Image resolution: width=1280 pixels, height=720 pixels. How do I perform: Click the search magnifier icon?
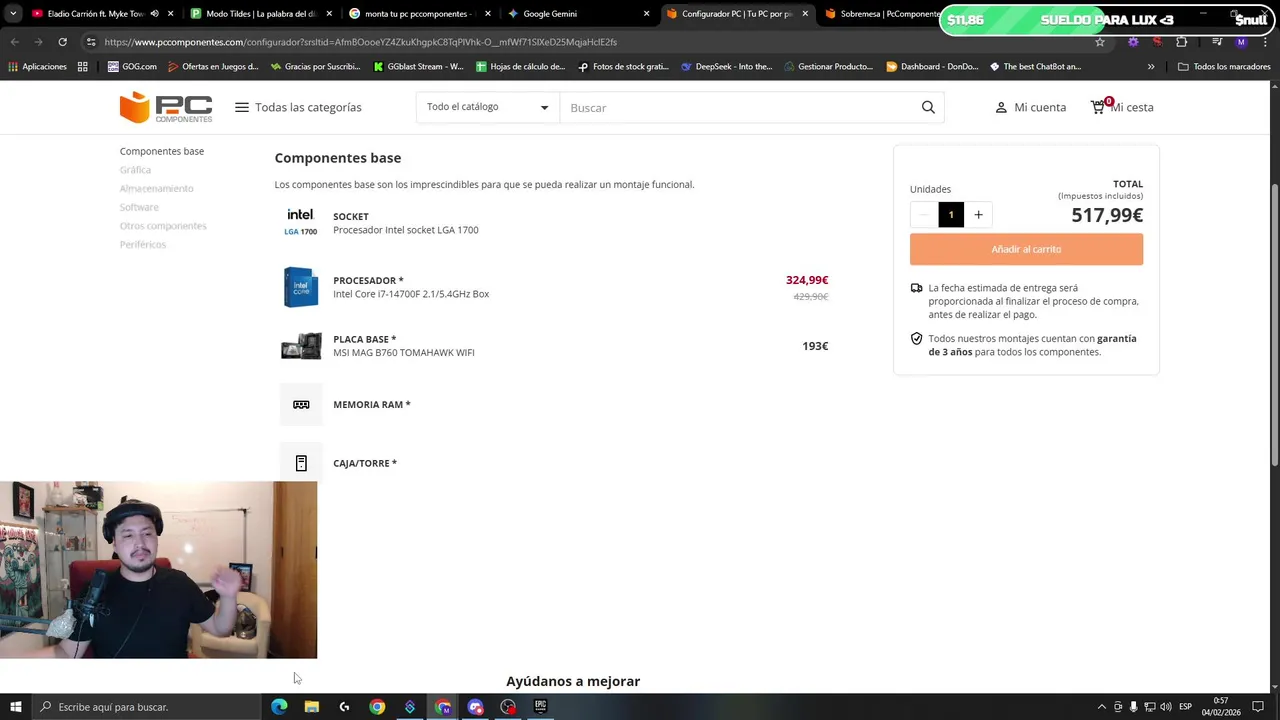tap(928, 107)
